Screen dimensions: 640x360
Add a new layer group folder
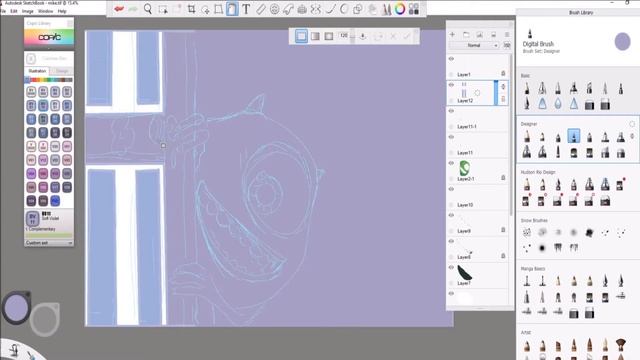pyautogui.click(x=466, y=35)
